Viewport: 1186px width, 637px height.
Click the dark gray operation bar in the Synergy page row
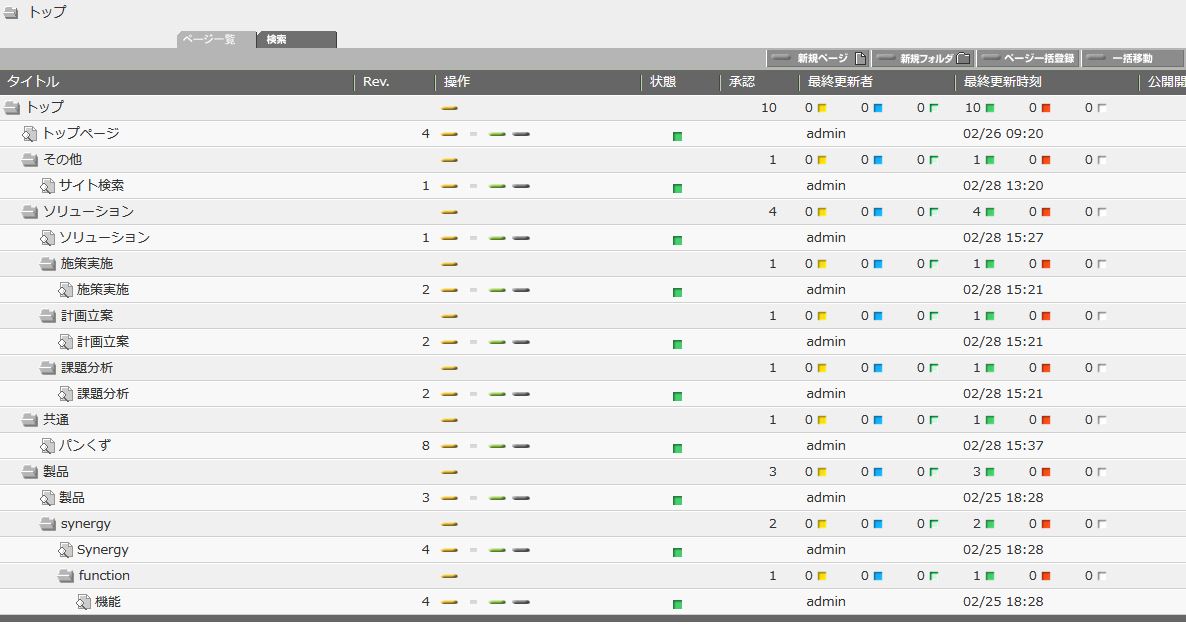(x=521, y=550)
